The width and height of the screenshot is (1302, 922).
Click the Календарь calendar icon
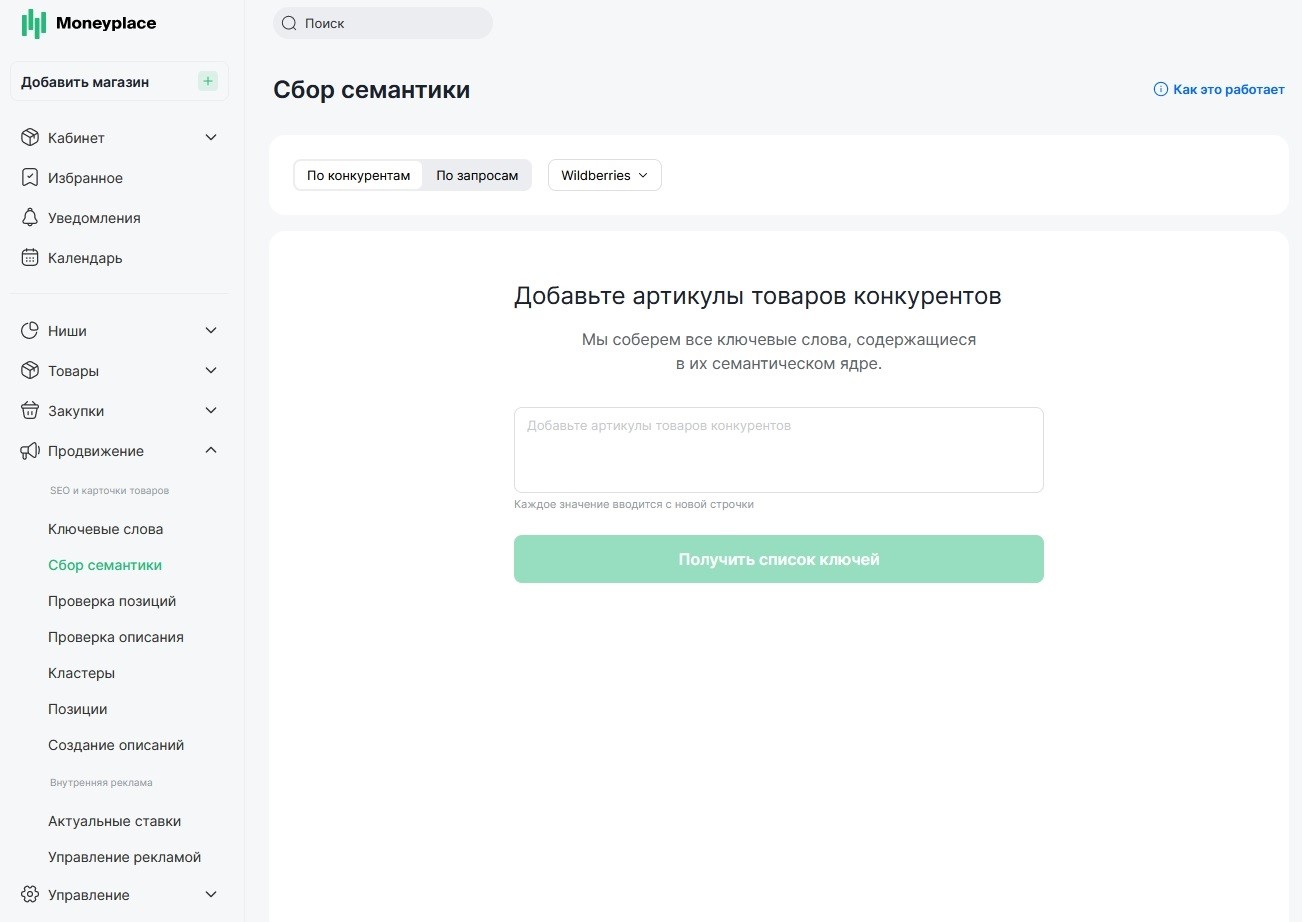pos(30,258)
